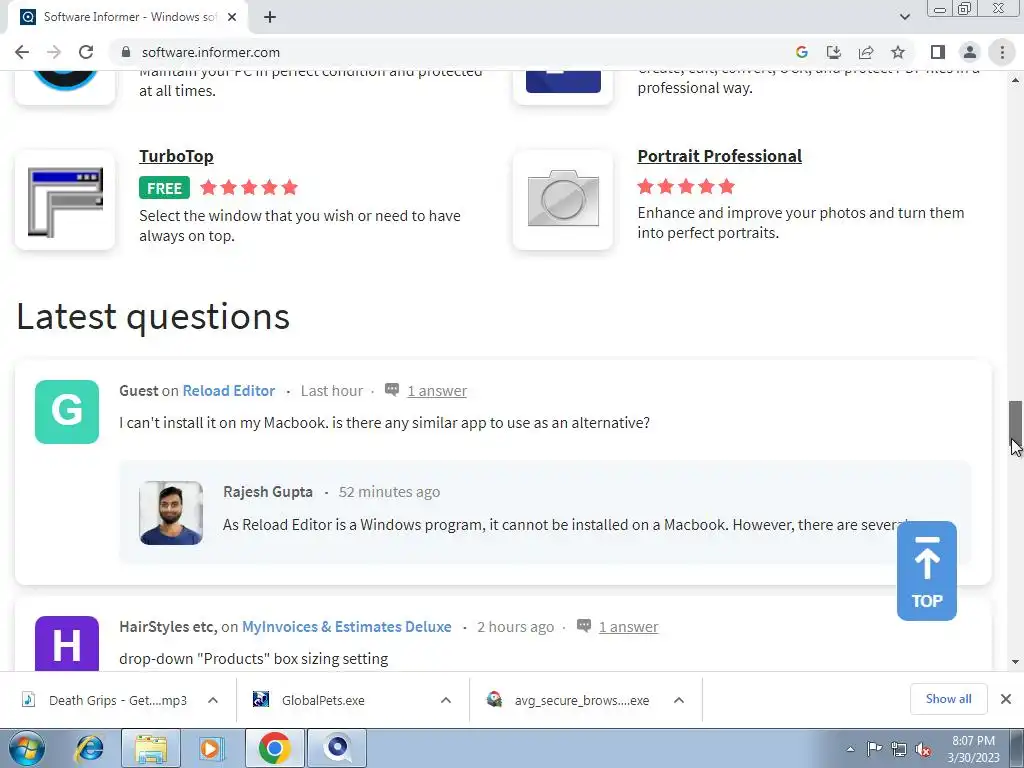The width and height of the screenshot is (1024, 768).
Task: Go back using the browser back arrow
Action: tap(22, 52)
